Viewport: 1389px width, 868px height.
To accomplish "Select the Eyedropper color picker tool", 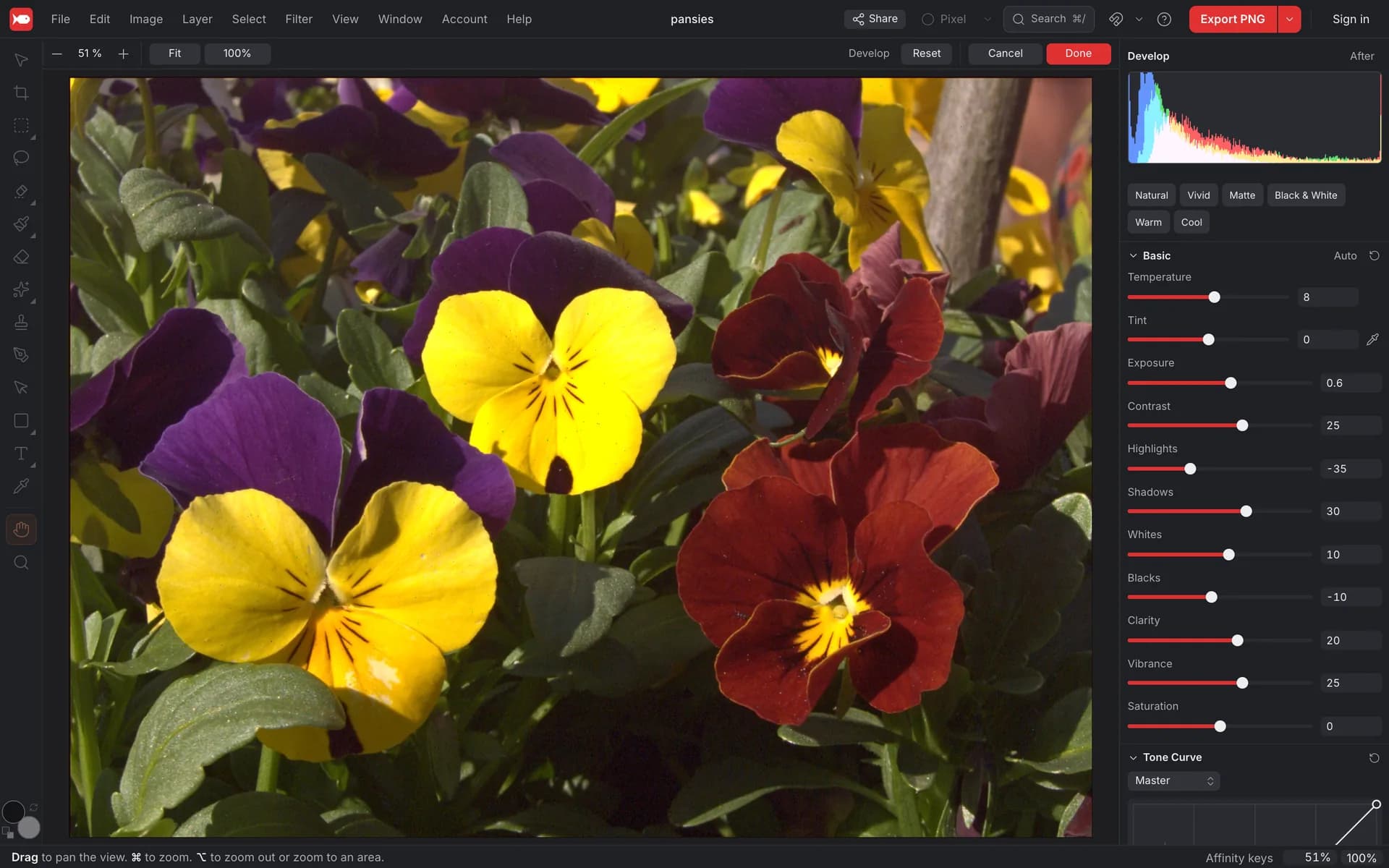I will [x=21, y=486].
